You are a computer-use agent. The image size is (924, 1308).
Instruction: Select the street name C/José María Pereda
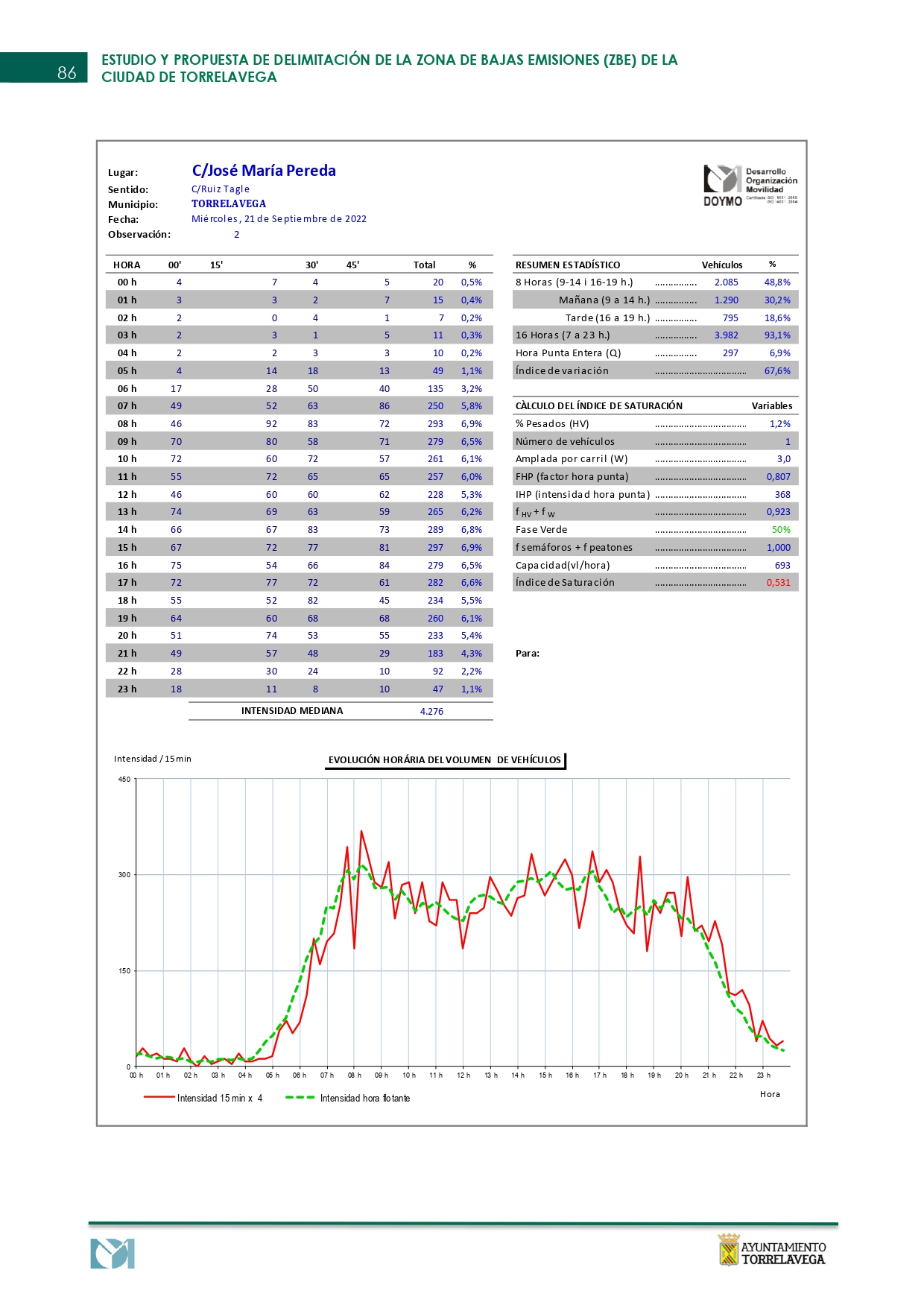(264, 171)
